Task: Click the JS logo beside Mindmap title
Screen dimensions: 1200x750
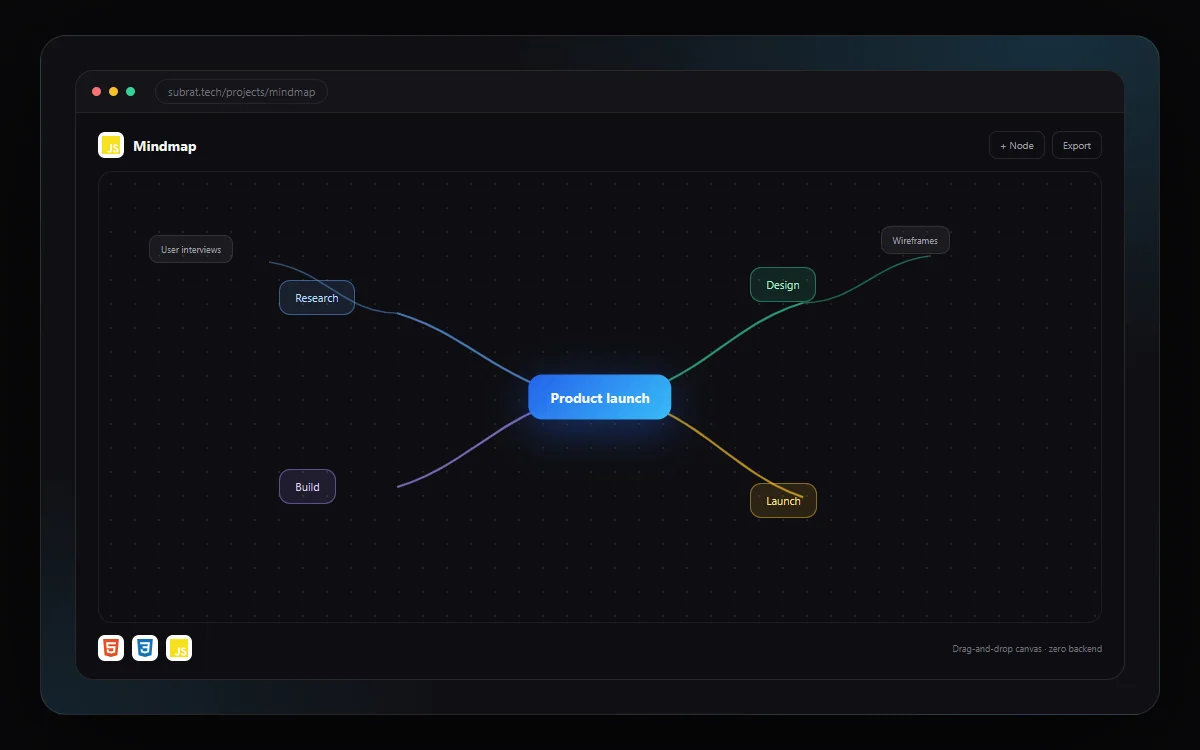Action: tap(111, 145)
